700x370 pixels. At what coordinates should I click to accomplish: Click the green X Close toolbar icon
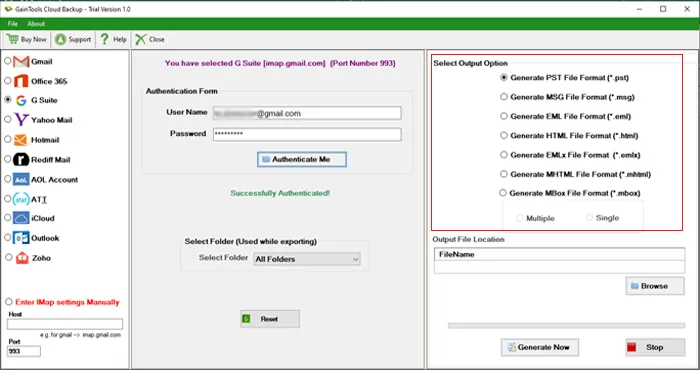141,39
